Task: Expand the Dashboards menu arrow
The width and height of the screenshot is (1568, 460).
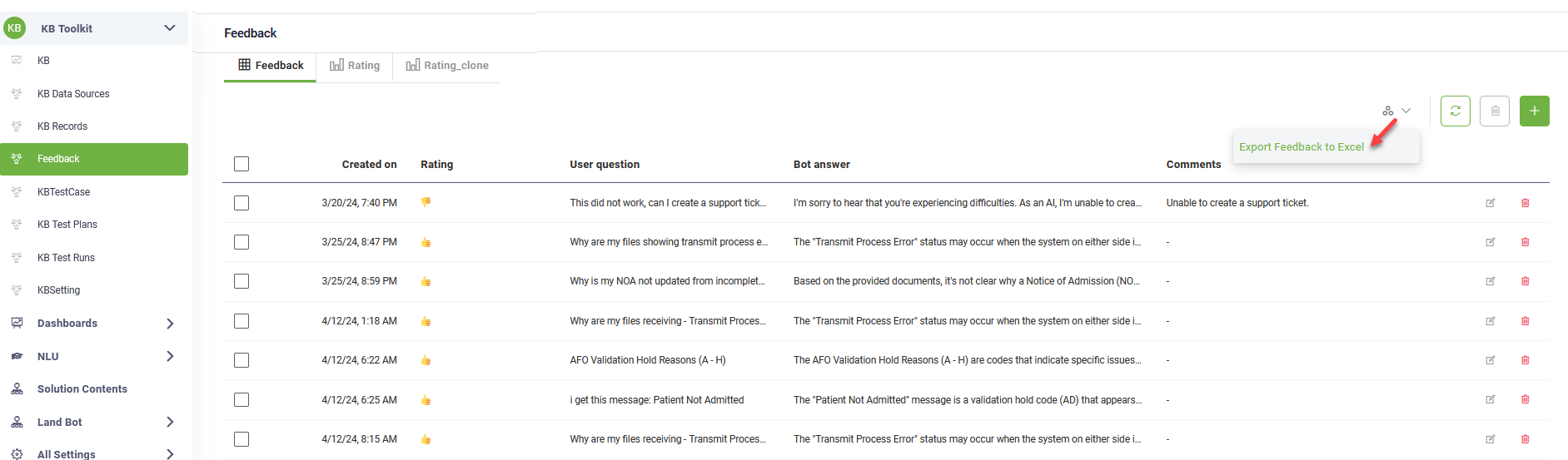Action: point(170,324)
